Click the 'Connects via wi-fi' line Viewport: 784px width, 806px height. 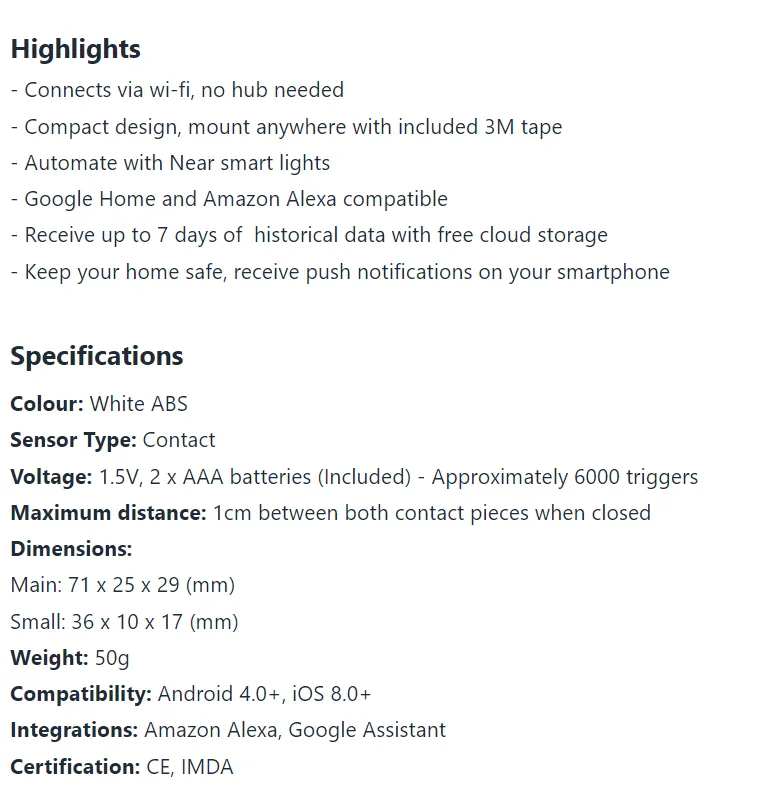point(177,90)
